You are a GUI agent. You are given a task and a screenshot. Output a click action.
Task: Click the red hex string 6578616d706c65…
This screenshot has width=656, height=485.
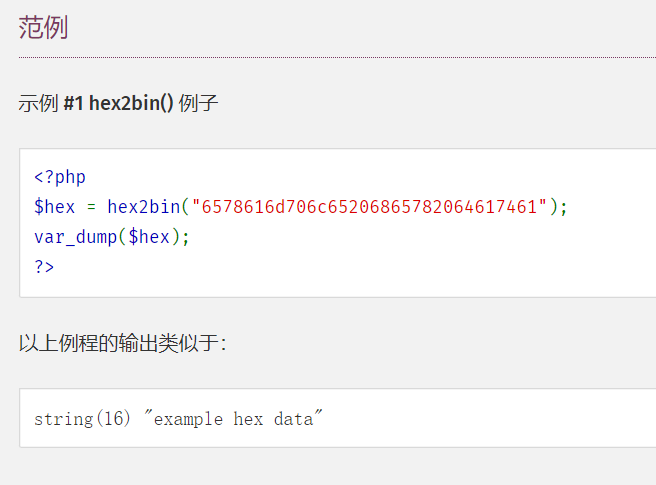tap(370, 208)
